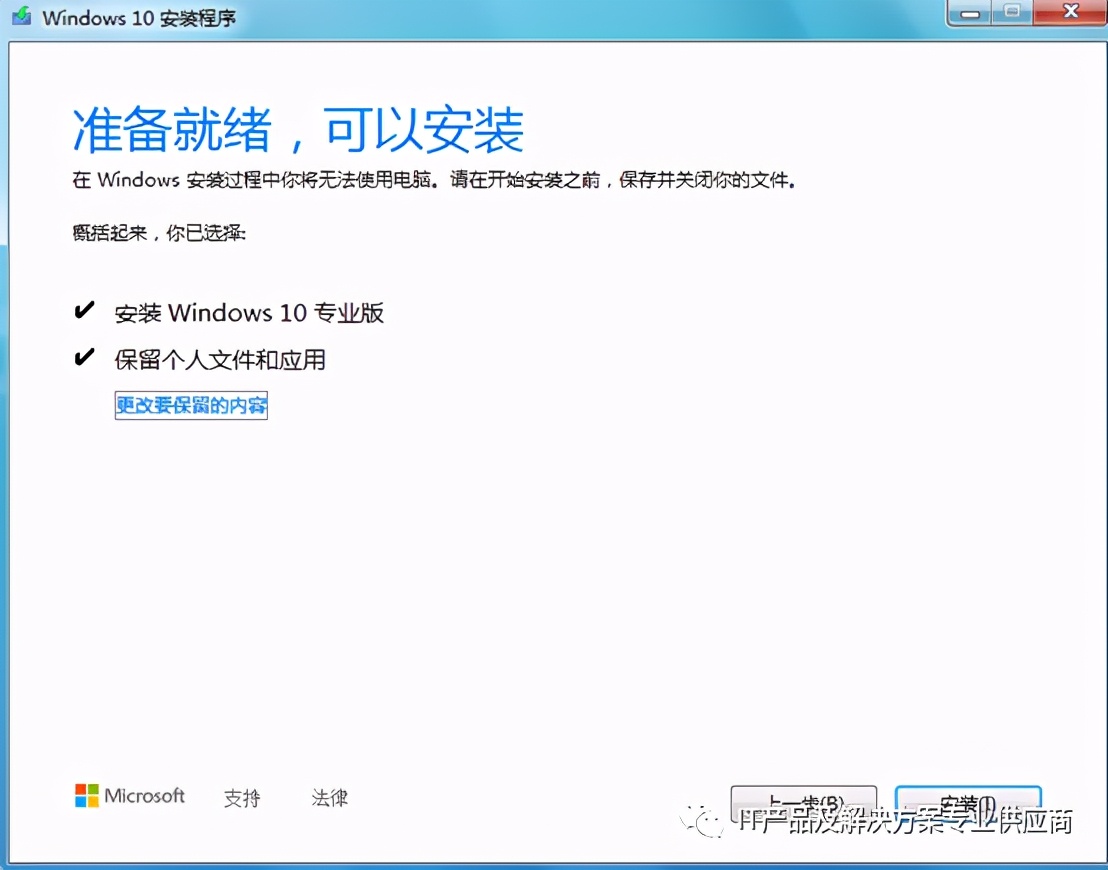Select the line 安装 Windows 10 专业版
Screen dimensions: 1108x870
pyautogui.click(x=250, y=313)
